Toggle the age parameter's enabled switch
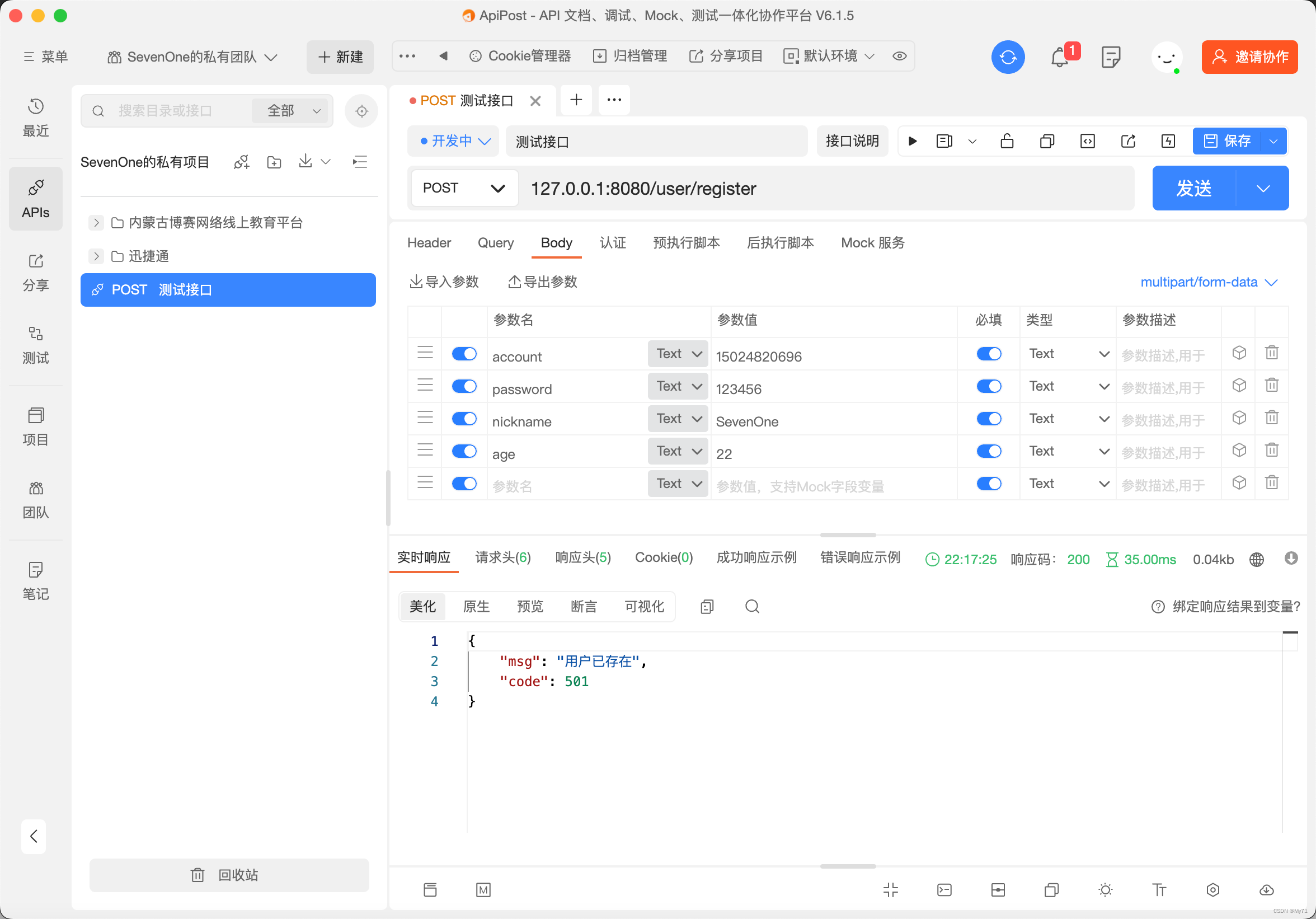The height and width of the screenshot is (919, 1316). pyautogui.click(x=464, y=451)
